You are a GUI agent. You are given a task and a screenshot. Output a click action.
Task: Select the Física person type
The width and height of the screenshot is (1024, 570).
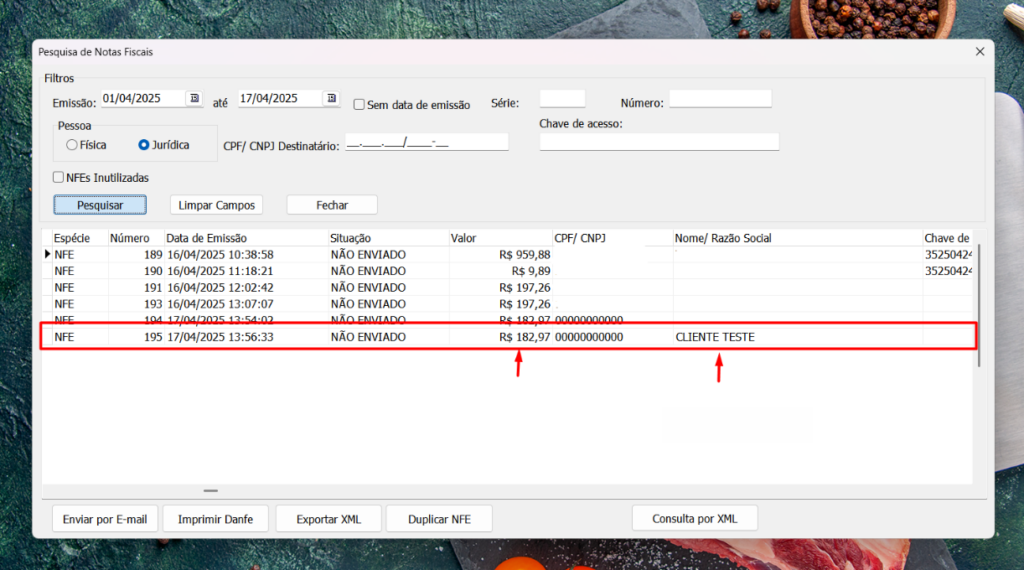72,145
